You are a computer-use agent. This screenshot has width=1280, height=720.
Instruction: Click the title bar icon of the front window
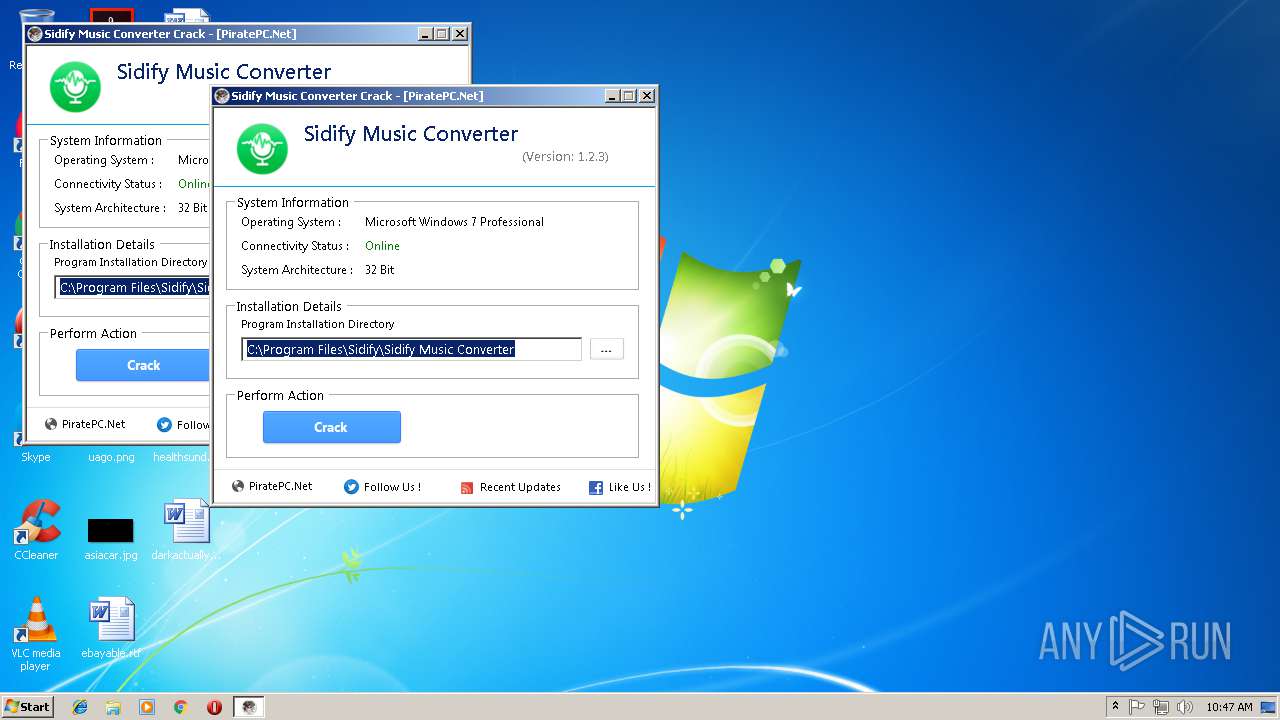click(x=222, y=96)
